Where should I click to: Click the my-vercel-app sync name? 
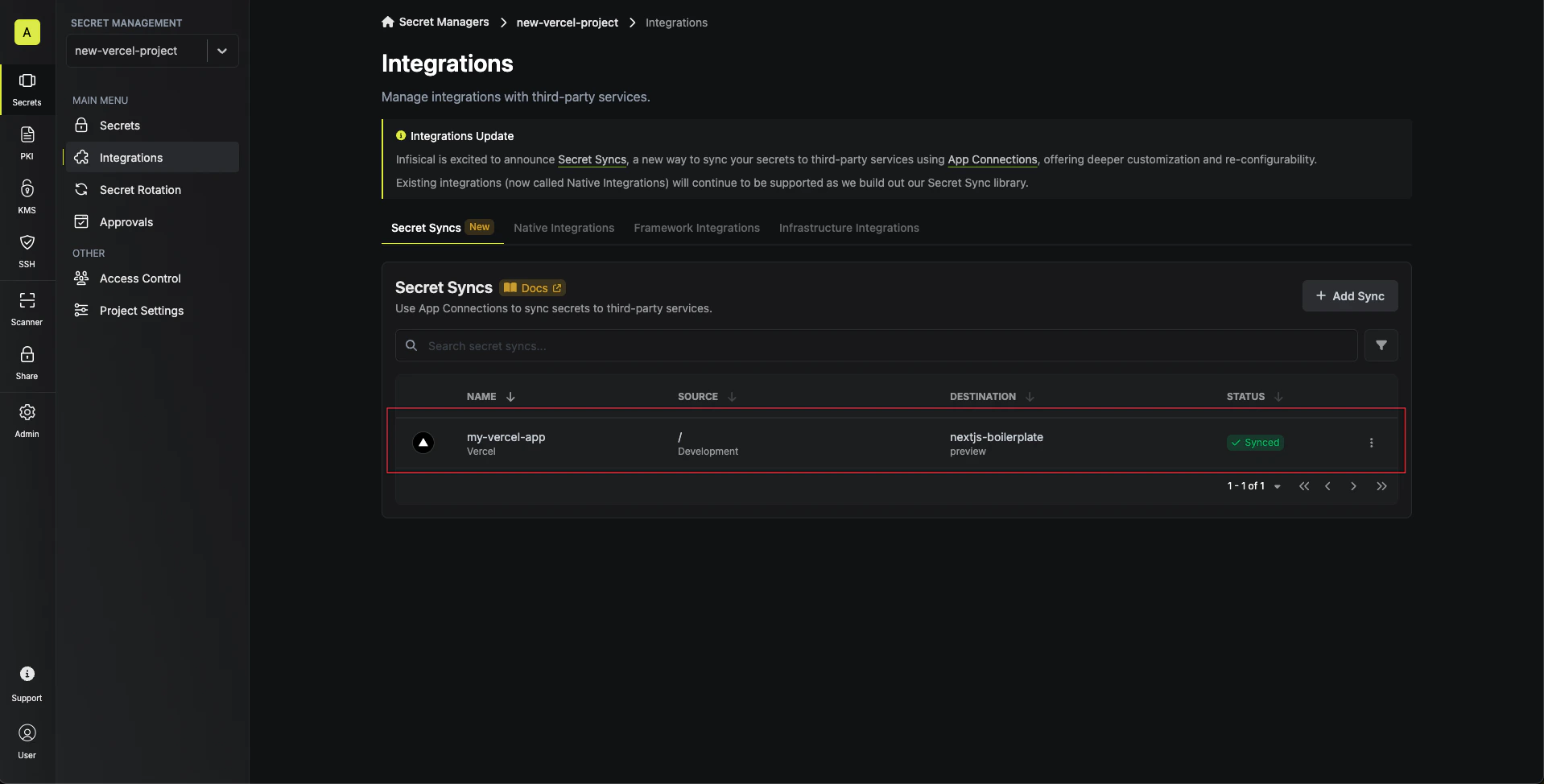click(x=506, y=437)
